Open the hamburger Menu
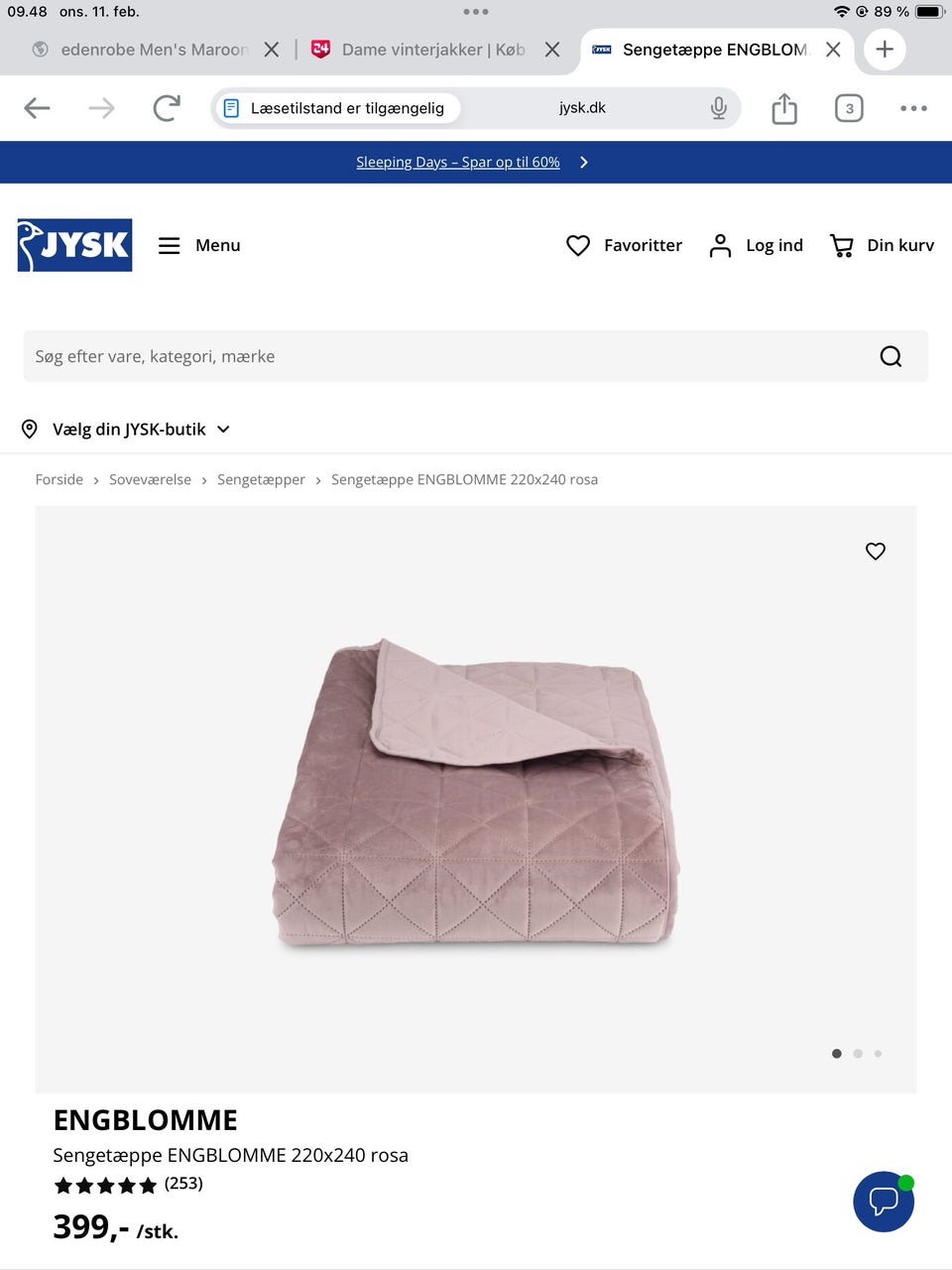The width and height of the screenshot is (952, 1270). click(x=199, y=245)
